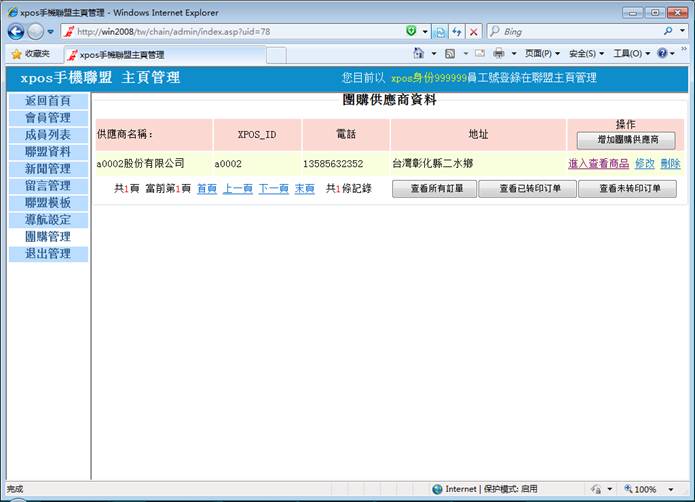The height and width of the screenshot is (502, 695).
Task: Select 會員管理 in the left sidebar
Action: [x=47, y=118]
